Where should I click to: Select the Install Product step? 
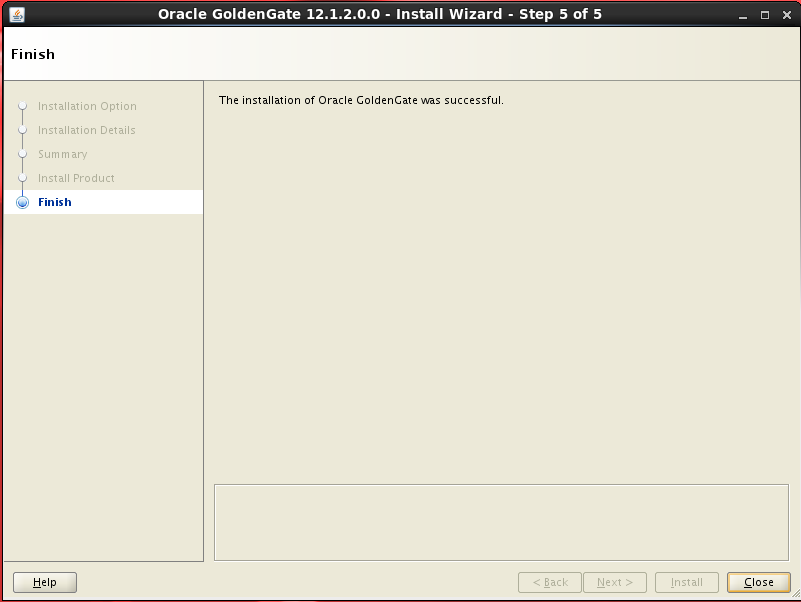tap(76, 178)
